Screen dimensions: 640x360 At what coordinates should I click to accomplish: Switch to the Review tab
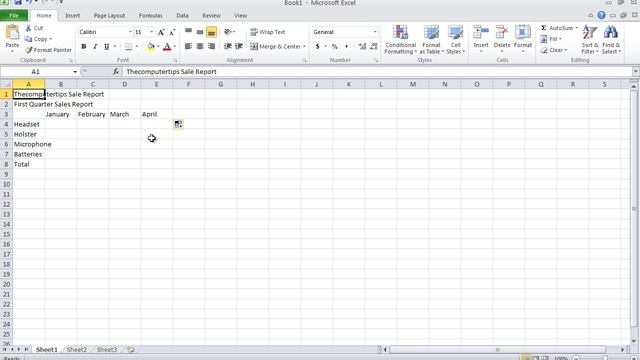(x=211, y=16)
